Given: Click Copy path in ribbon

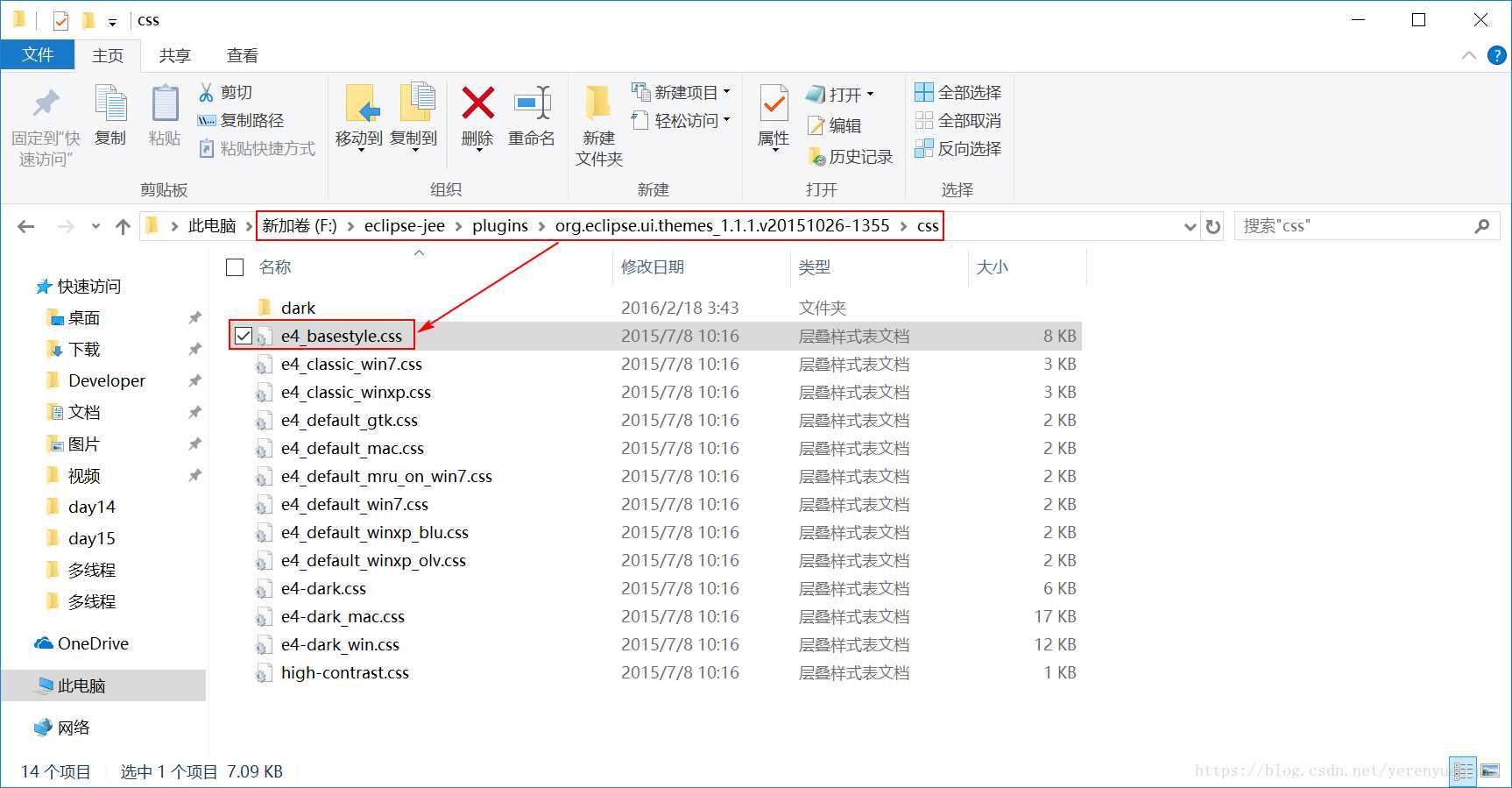Looking at the screenshot, I should pyautogui.click(x=241, y=120).
